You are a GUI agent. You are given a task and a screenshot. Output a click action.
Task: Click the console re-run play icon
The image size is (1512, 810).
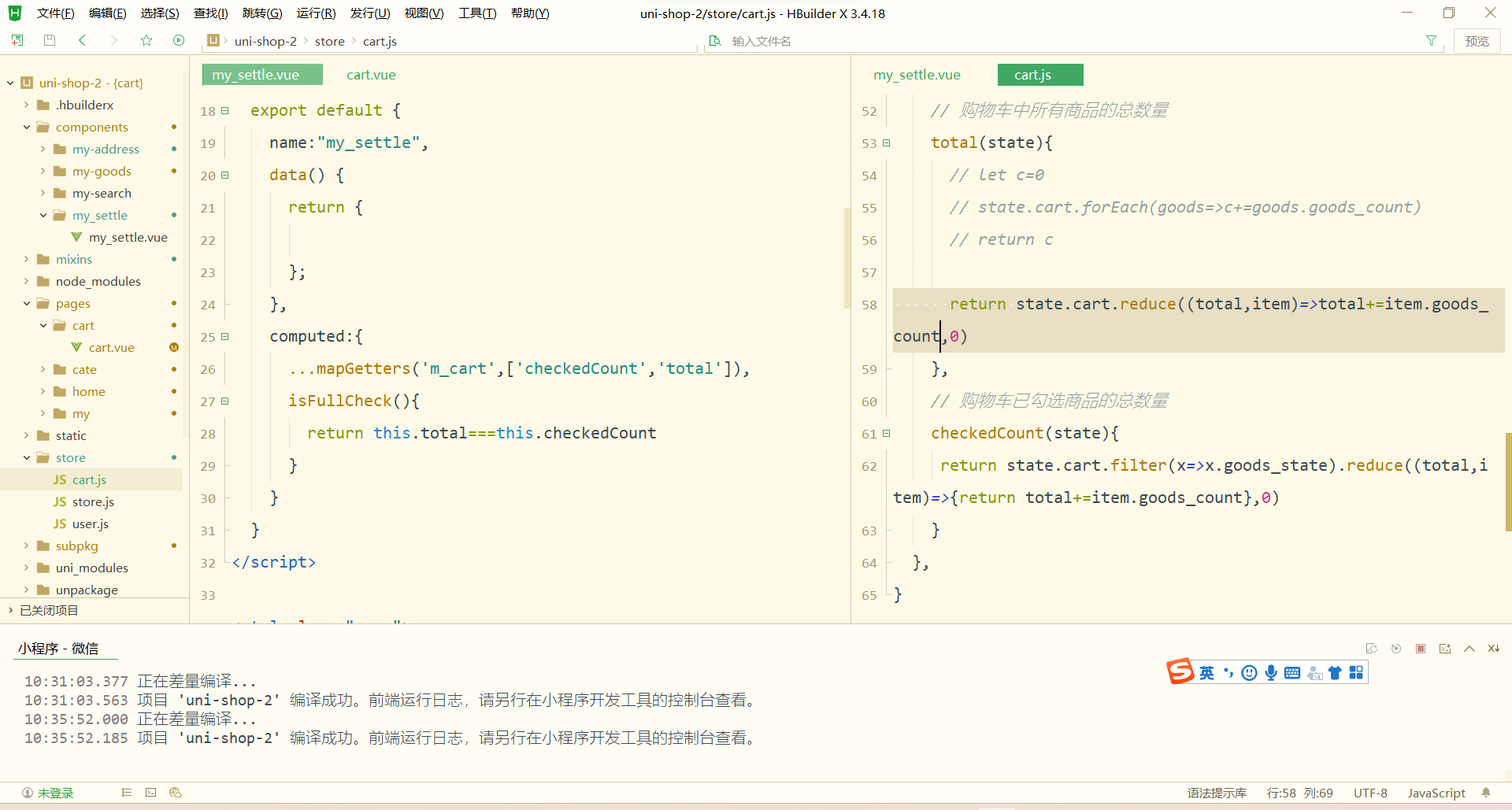(1396, 649)
